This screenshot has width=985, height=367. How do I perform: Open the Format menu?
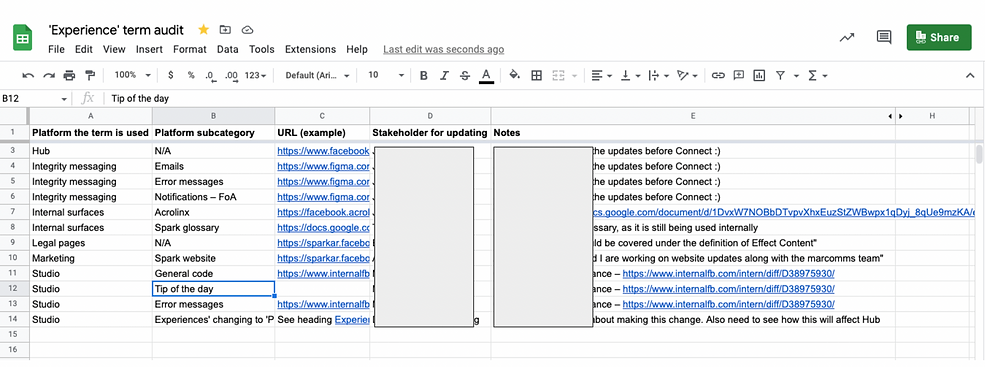coord(190,49)
